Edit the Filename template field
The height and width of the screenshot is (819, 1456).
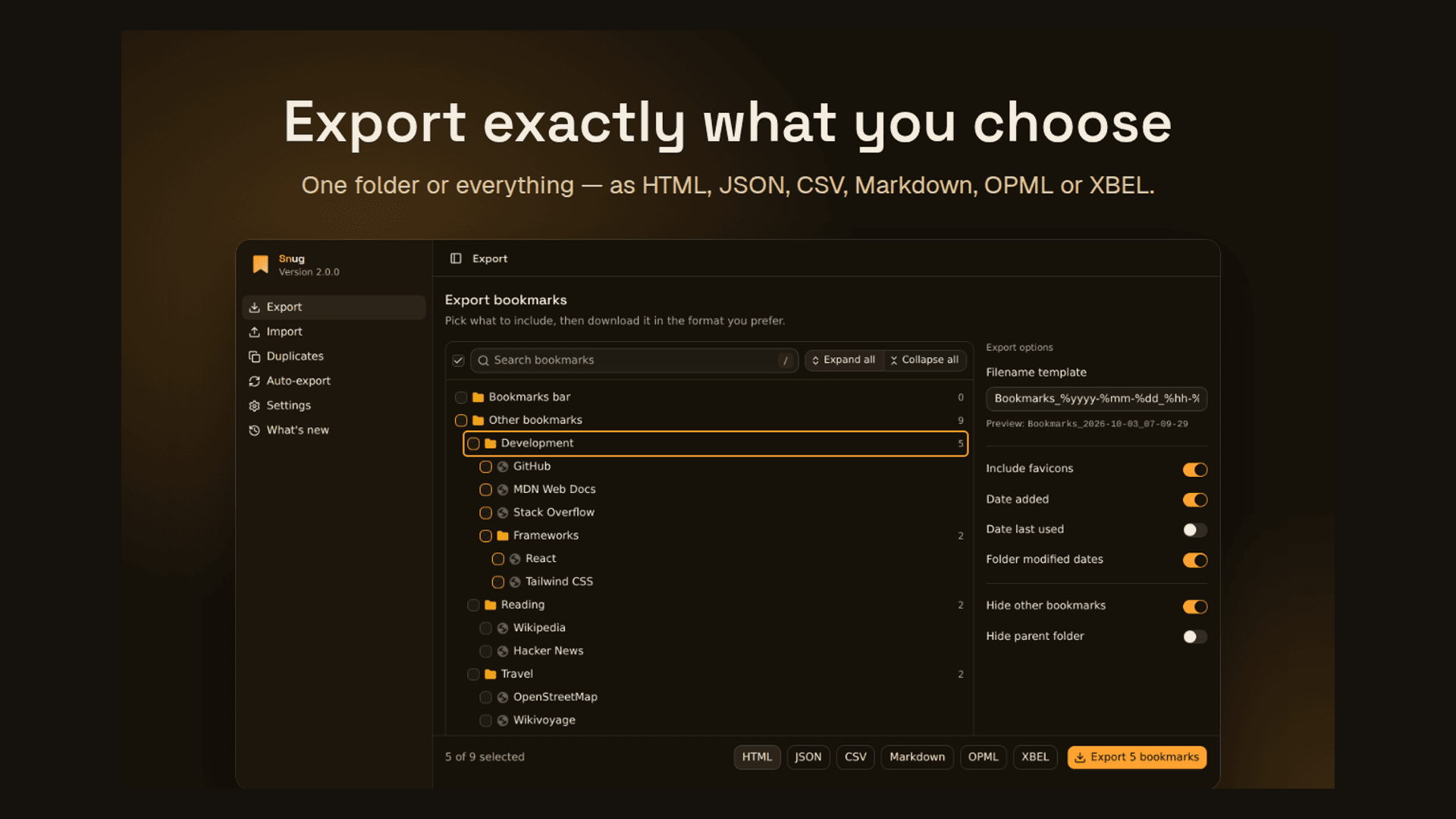click(x=1097, y=399)
